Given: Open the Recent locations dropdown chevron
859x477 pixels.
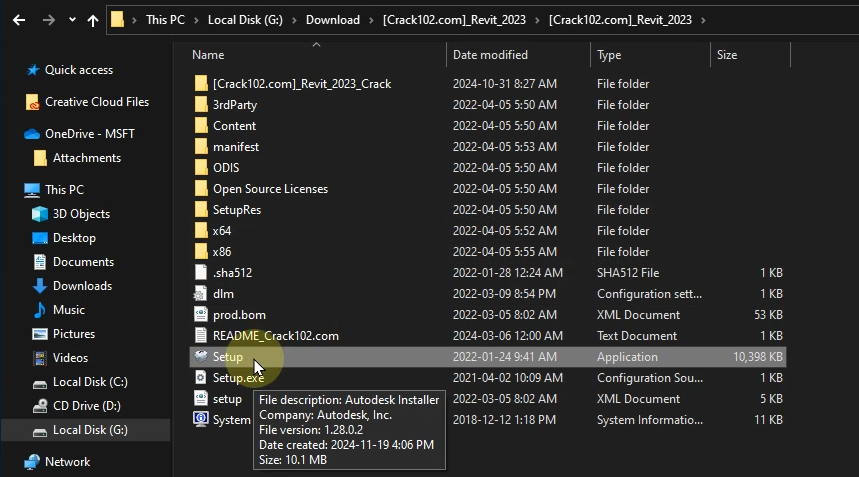Looking at the screenshot, I should coord(72,20).
